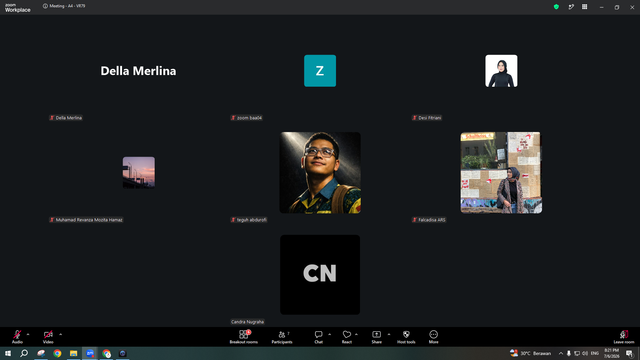
Task: Select Candra Nugraha's CN avatar
Action: click(320, 274)
